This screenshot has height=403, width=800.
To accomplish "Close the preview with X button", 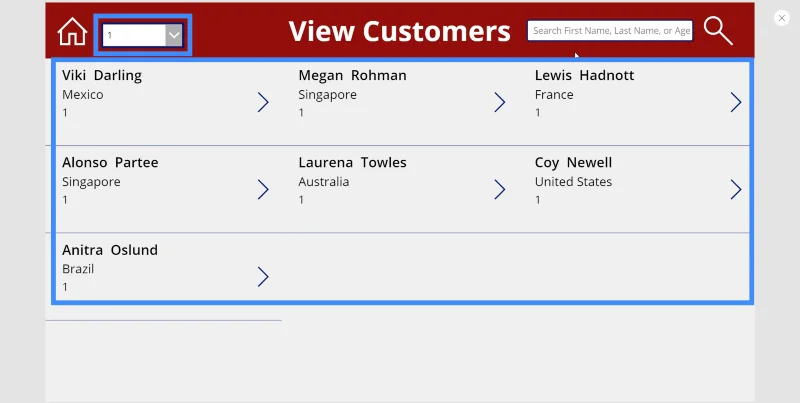I will pos(781,18).
